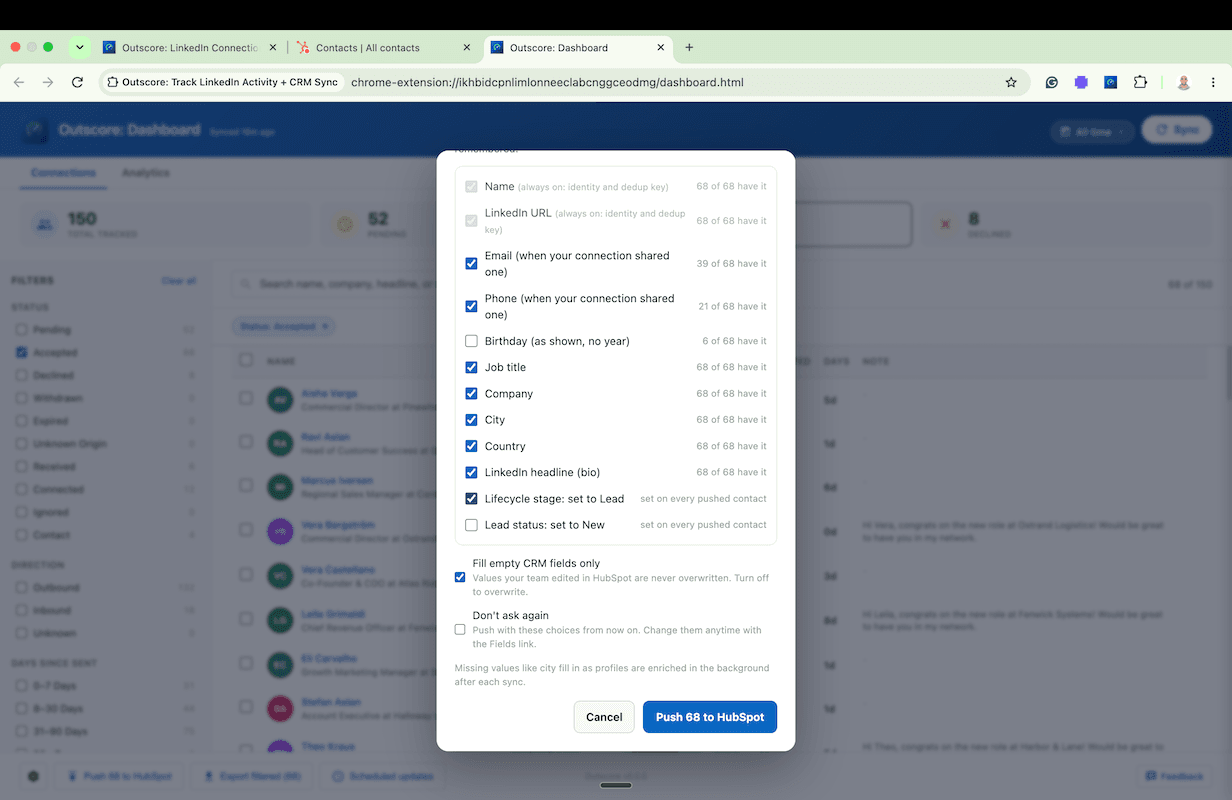The width and height of the screenshot is (1232, 800).
Task: Click the dimmed Scheduled updates button
Action: click(383, 776)
